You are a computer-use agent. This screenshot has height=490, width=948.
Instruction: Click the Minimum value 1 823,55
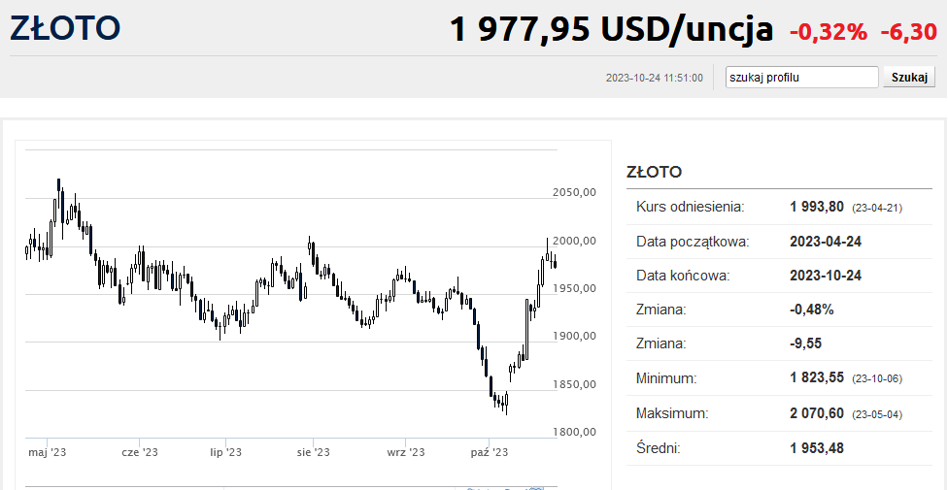pos(817,378)
